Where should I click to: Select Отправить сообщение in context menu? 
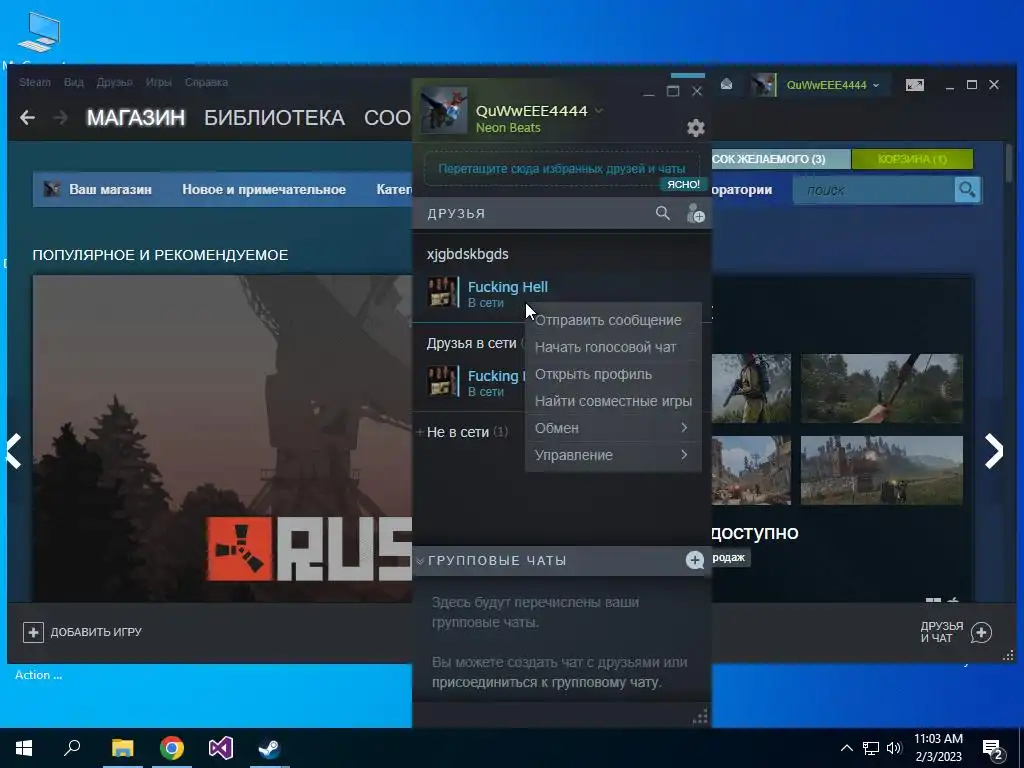(613, 320)
